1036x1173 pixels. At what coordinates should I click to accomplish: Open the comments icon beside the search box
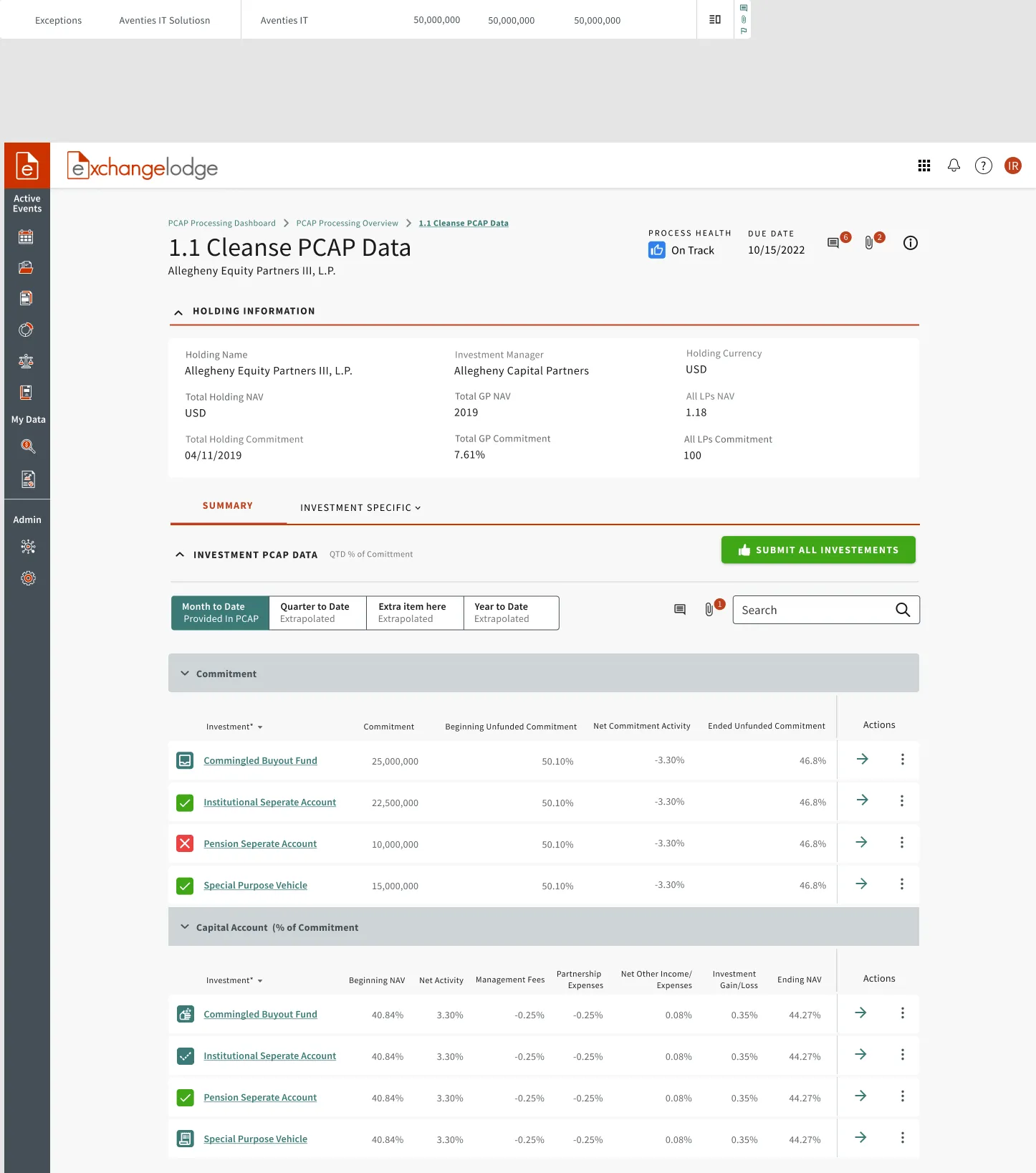[680, 609]
